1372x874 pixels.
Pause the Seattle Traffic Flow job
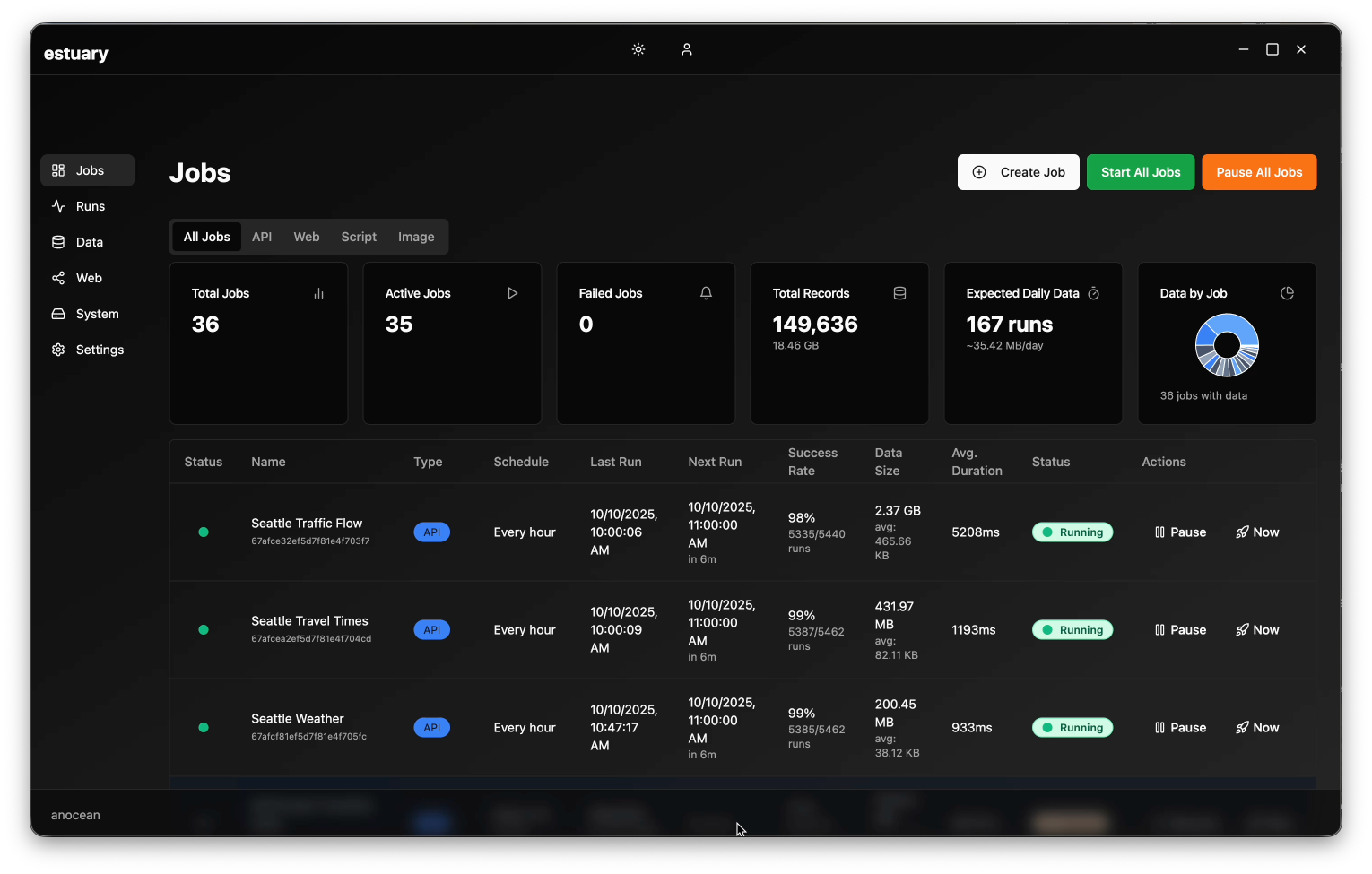1180,532
